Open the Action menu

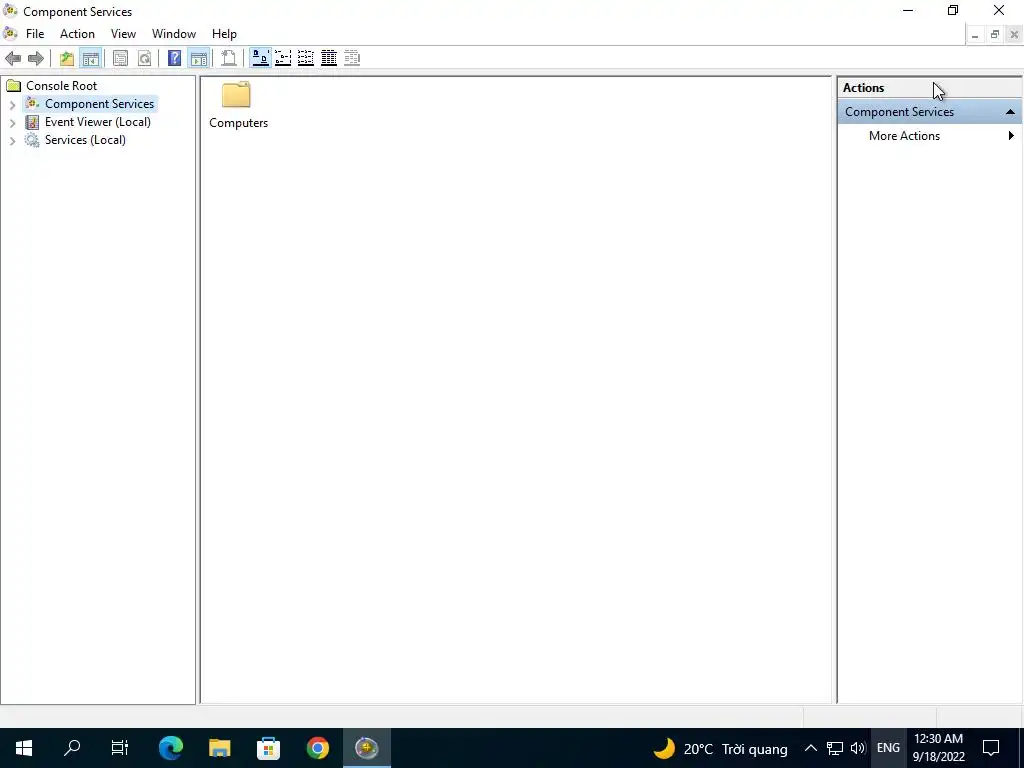coord(77,34)
